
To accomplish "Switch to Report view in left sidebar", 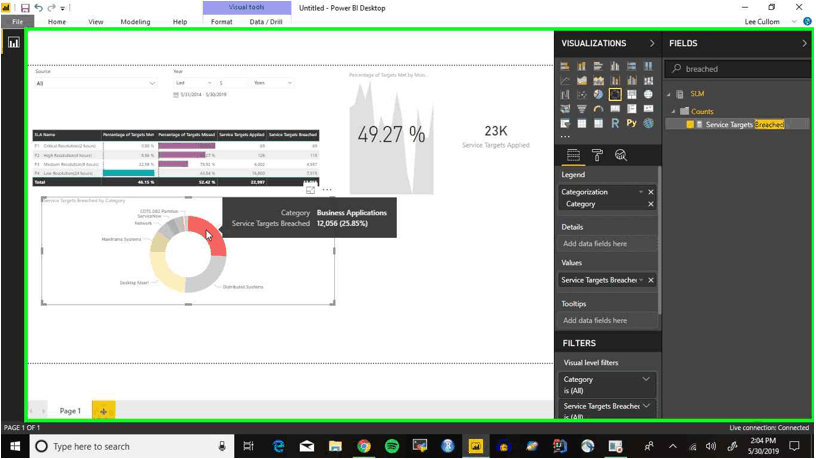I will click(14, 43).
